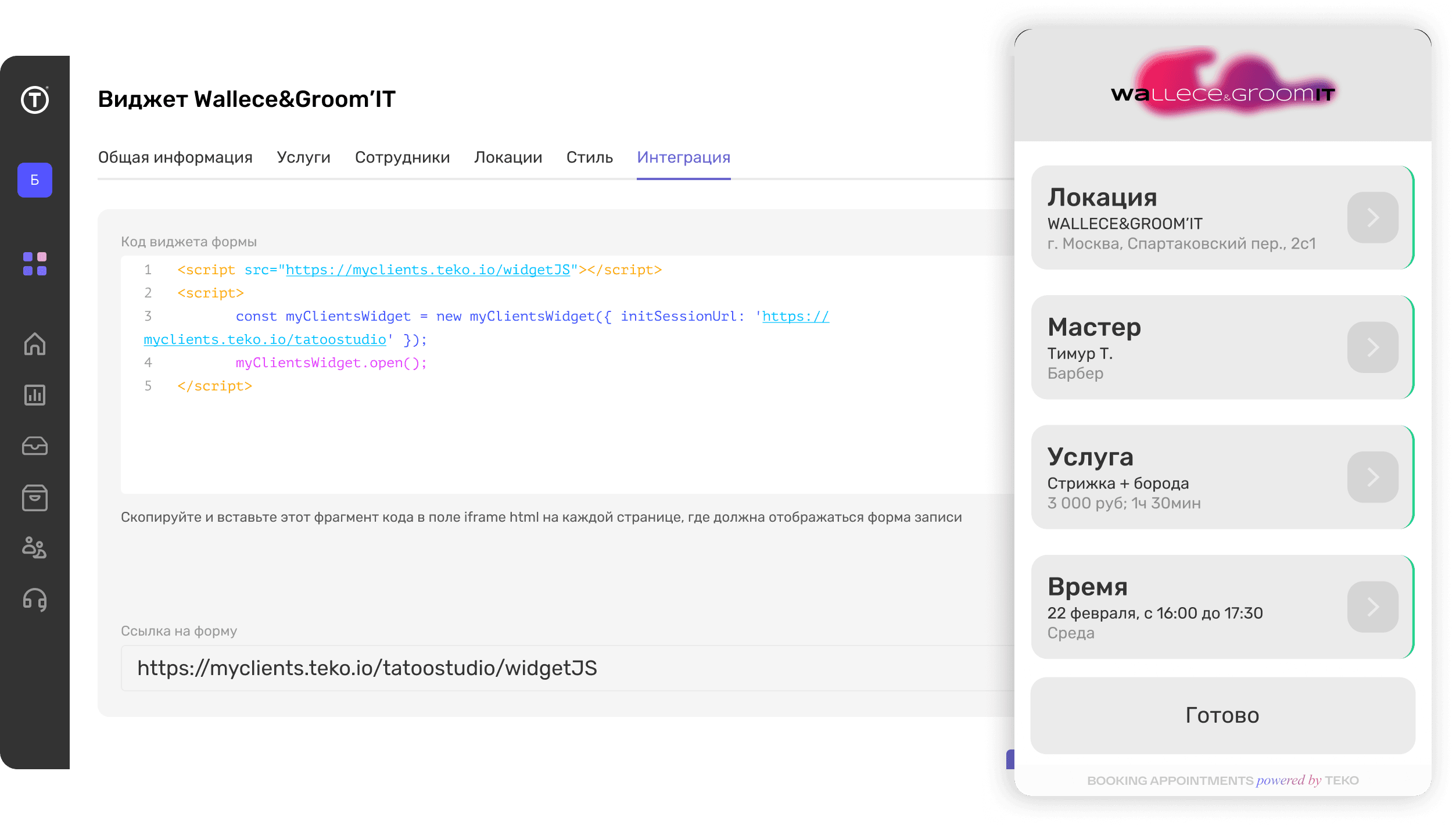The image size is (1456, 825).
Task: Click the closing </script> tag on line 5
Action: coord(215,386)
